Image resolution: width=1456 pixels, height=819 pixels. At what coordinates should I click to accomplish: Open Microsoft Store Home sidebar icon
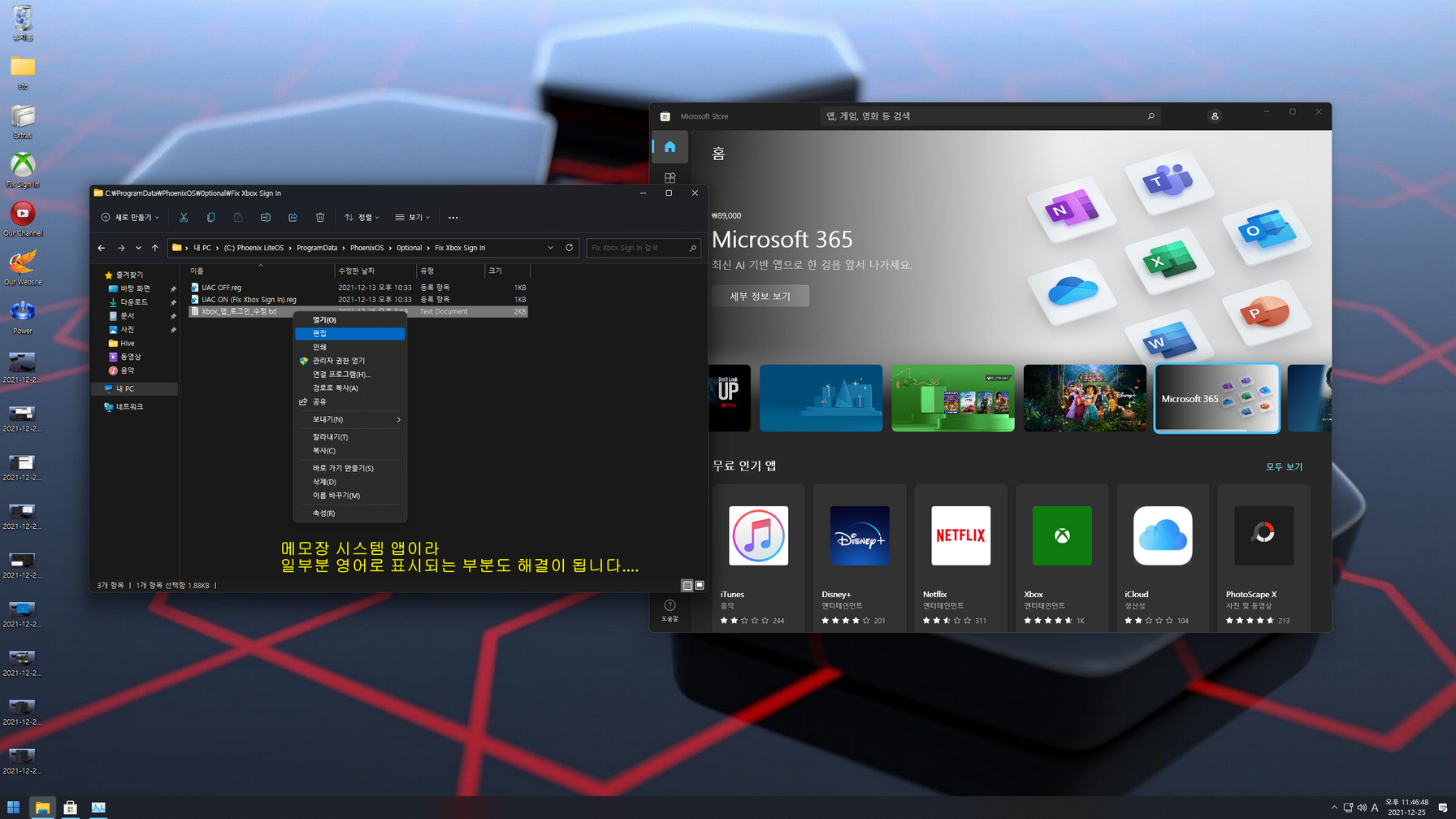(669, 147)
